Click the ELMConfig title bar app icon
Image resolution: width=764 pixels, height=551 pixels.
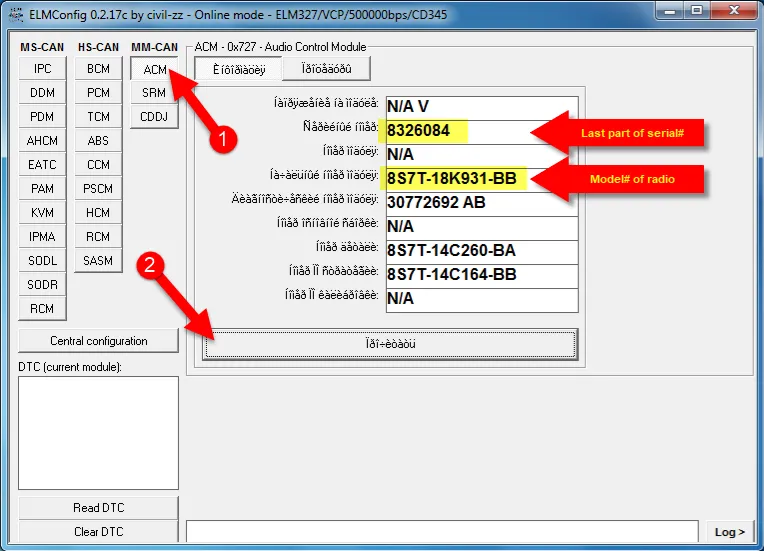(14, 11)
